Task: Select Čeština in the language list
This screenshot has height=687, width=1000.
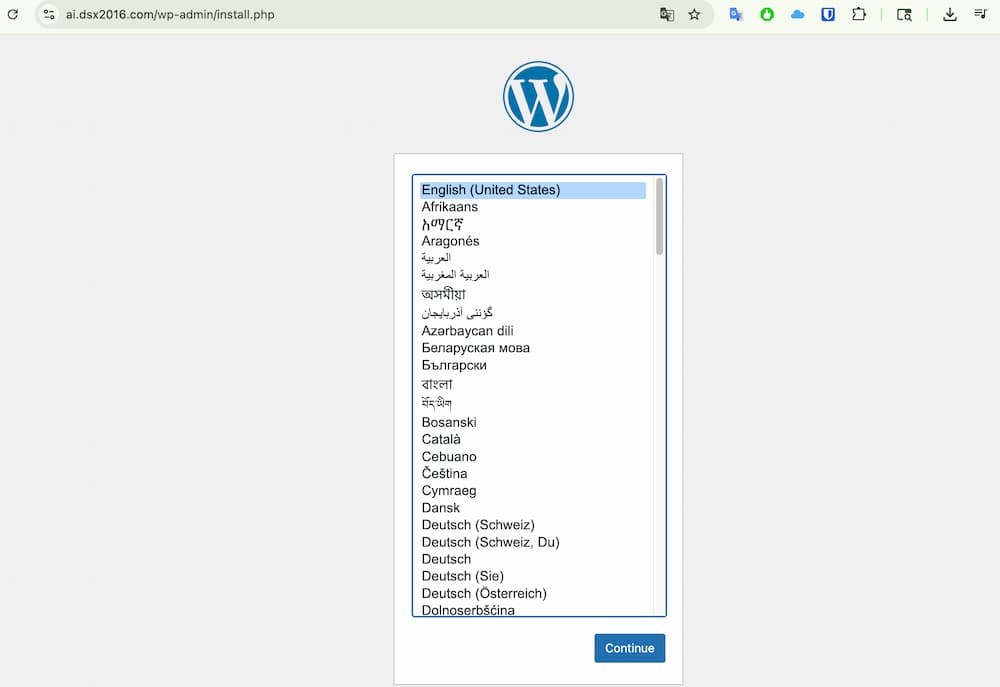Action: point(533,473)
